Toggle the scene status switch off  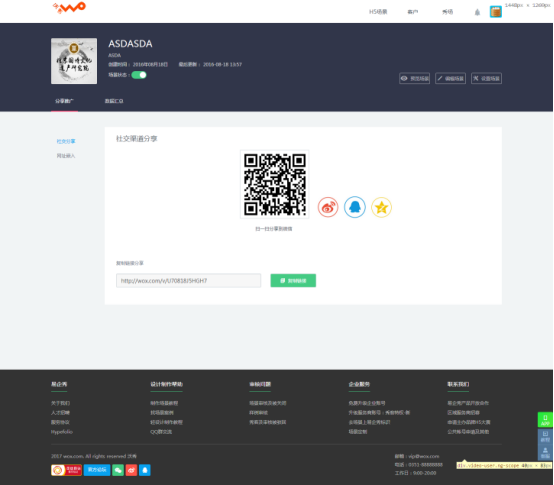[x=139, y=75]
